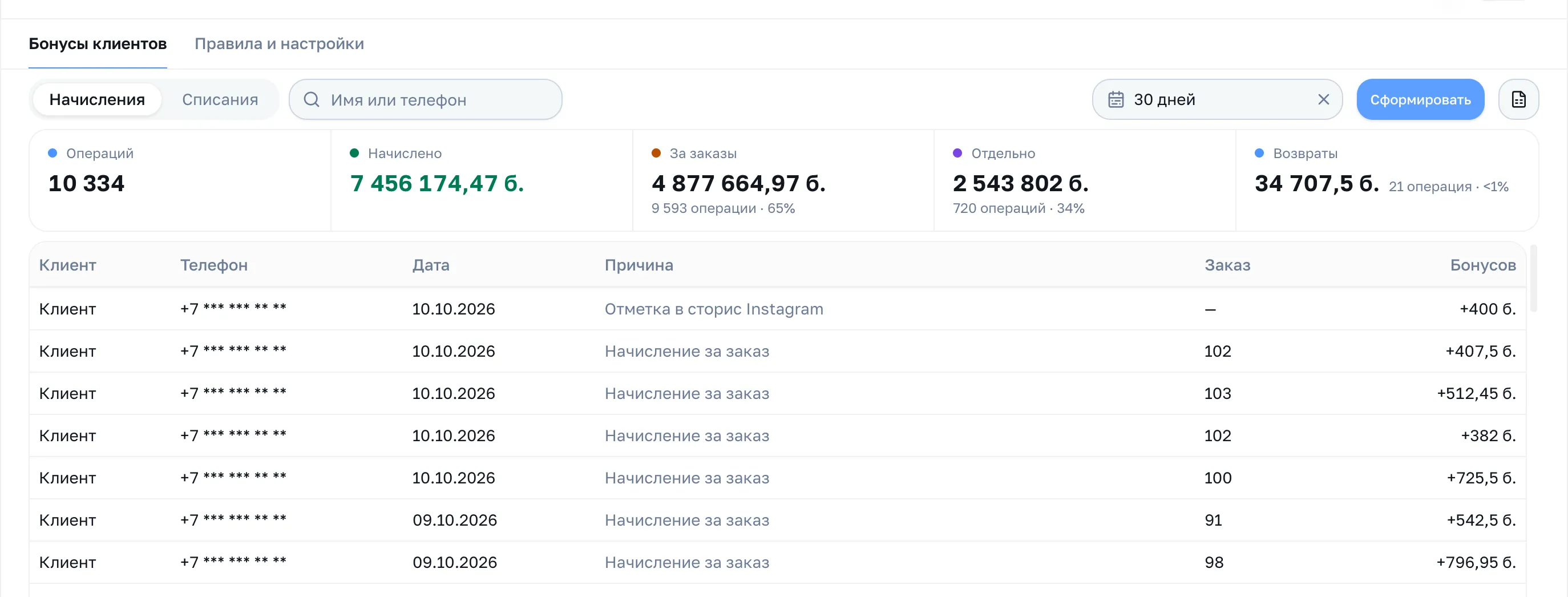This screenshot has height=597, width=1568.
Task: Click the 9 593 операции · 65% caption
Action: [722, 208]
